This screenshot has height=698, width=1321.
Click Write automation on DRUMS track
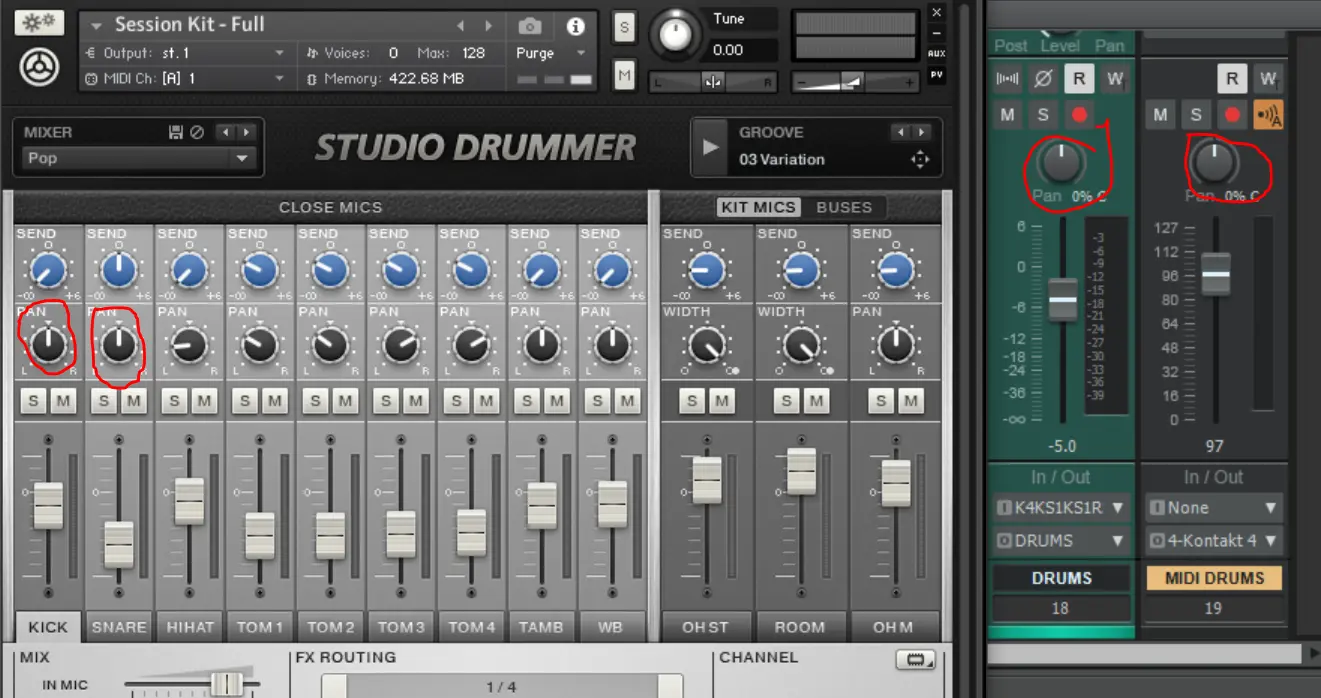pos(1115,79)
